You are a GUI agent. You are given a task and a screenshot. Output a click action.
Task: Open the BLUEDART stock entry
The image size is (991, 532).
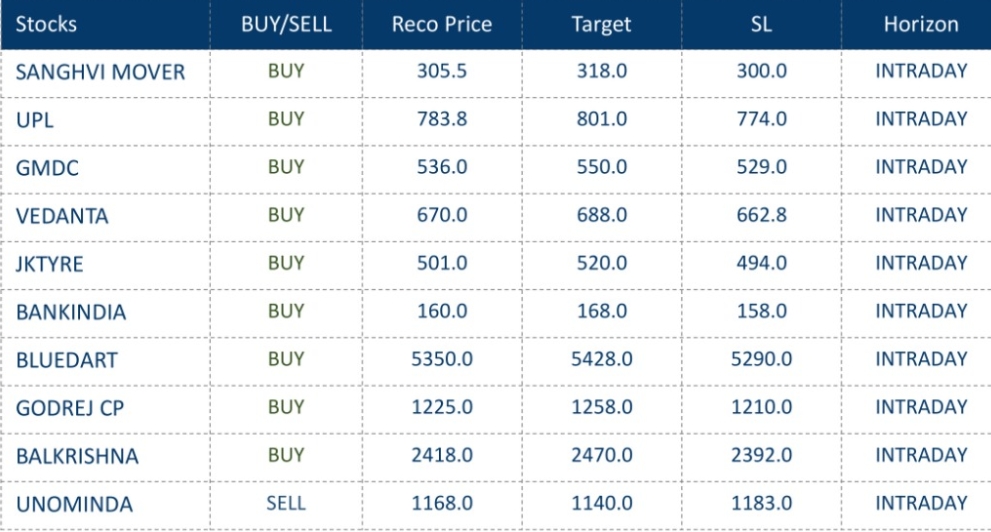tap(66, 360)
